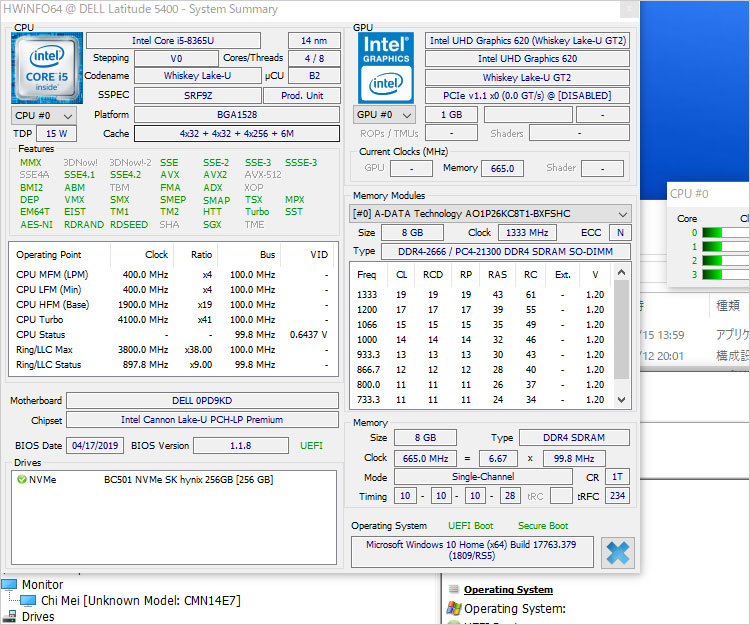Click the Platform BGA1528 field

click(237, 115)
